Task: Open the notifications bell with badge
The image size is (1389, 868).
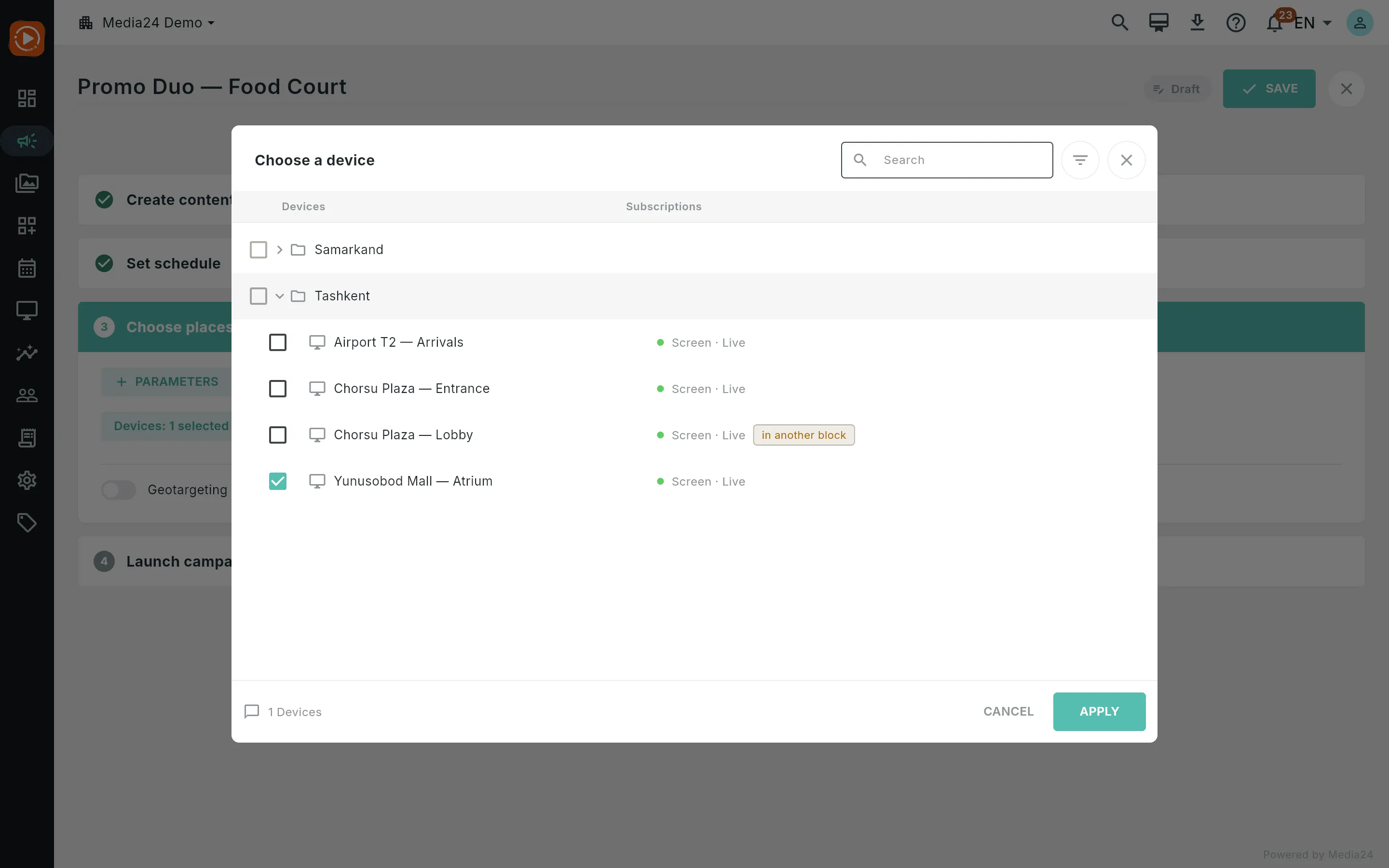Action: (1274, 23)
